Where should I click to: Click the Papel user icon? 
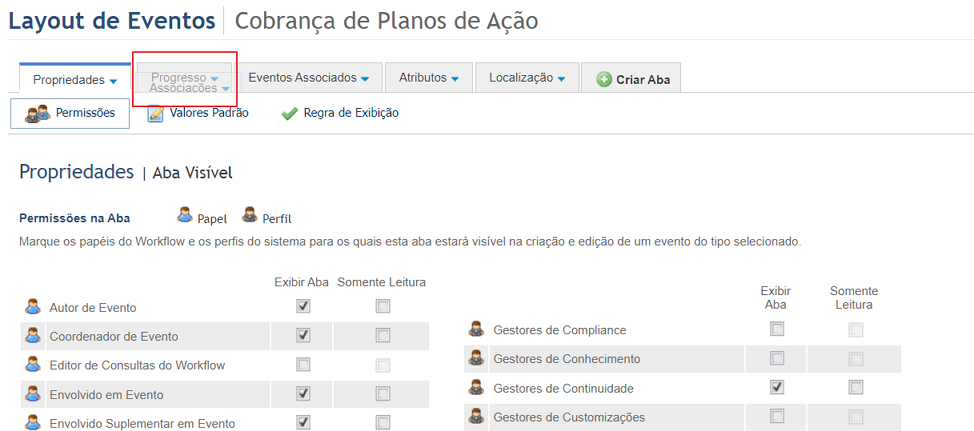185,216
